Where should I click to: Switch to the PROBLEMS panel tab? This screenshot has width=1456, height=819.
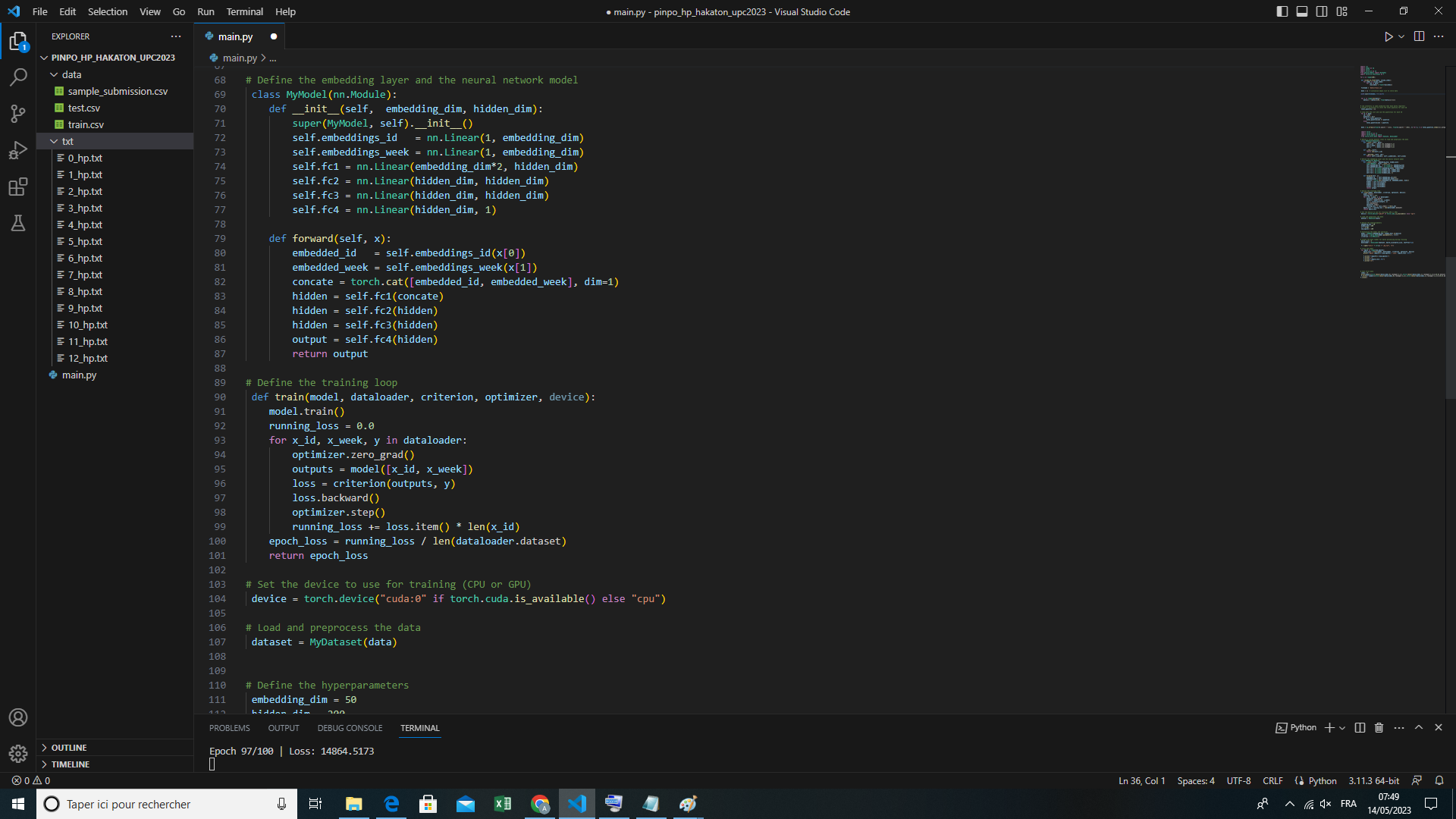229,728
